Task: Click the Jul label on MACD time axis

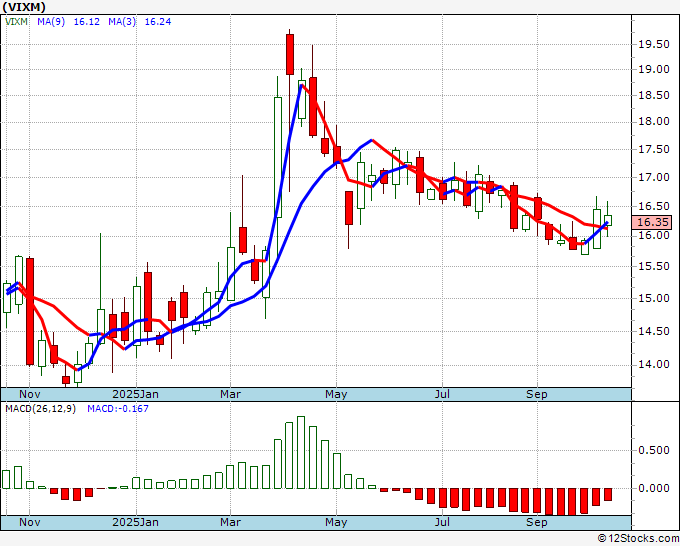Action: 441,522
